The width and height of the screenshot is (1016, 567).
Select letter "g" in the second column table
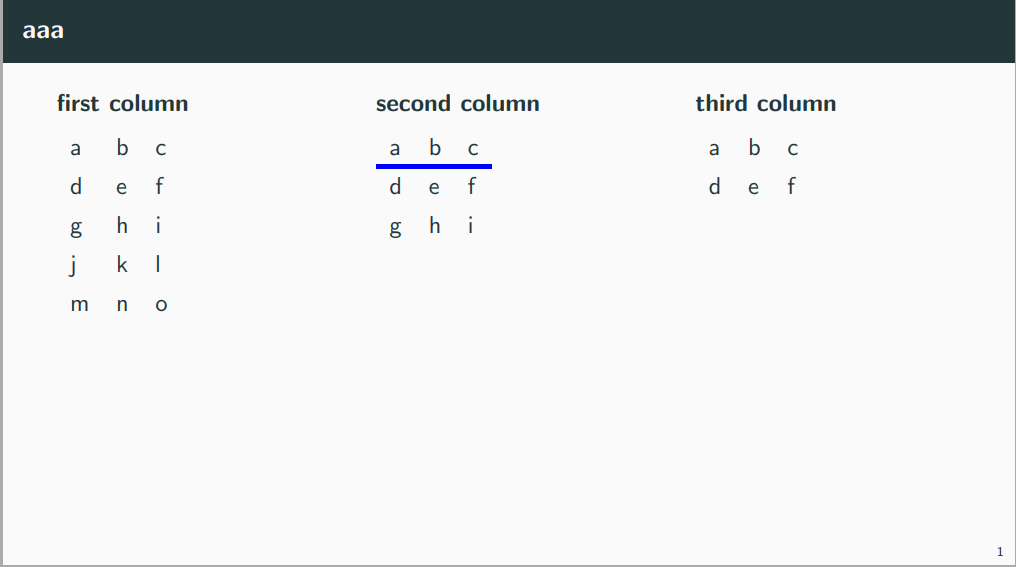[x=395, y=227]
